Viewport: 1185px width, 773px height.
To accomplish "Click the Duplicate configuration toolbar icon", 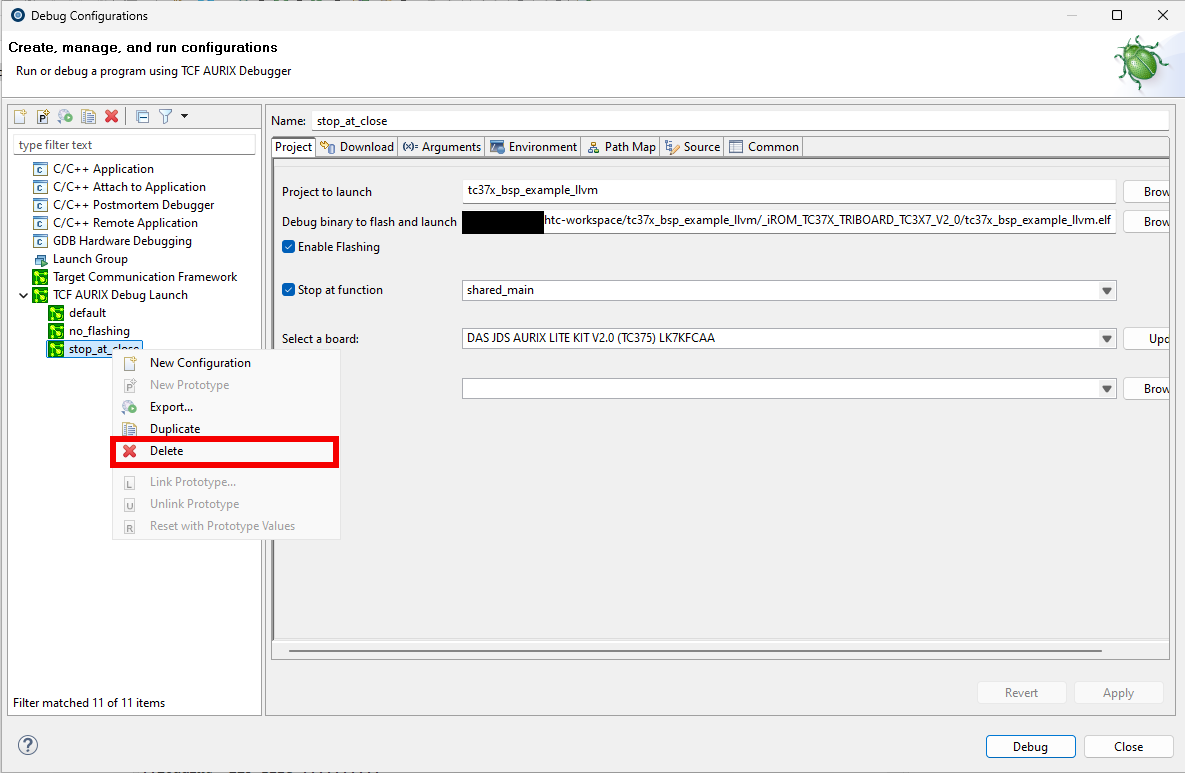I will [89, 116].
